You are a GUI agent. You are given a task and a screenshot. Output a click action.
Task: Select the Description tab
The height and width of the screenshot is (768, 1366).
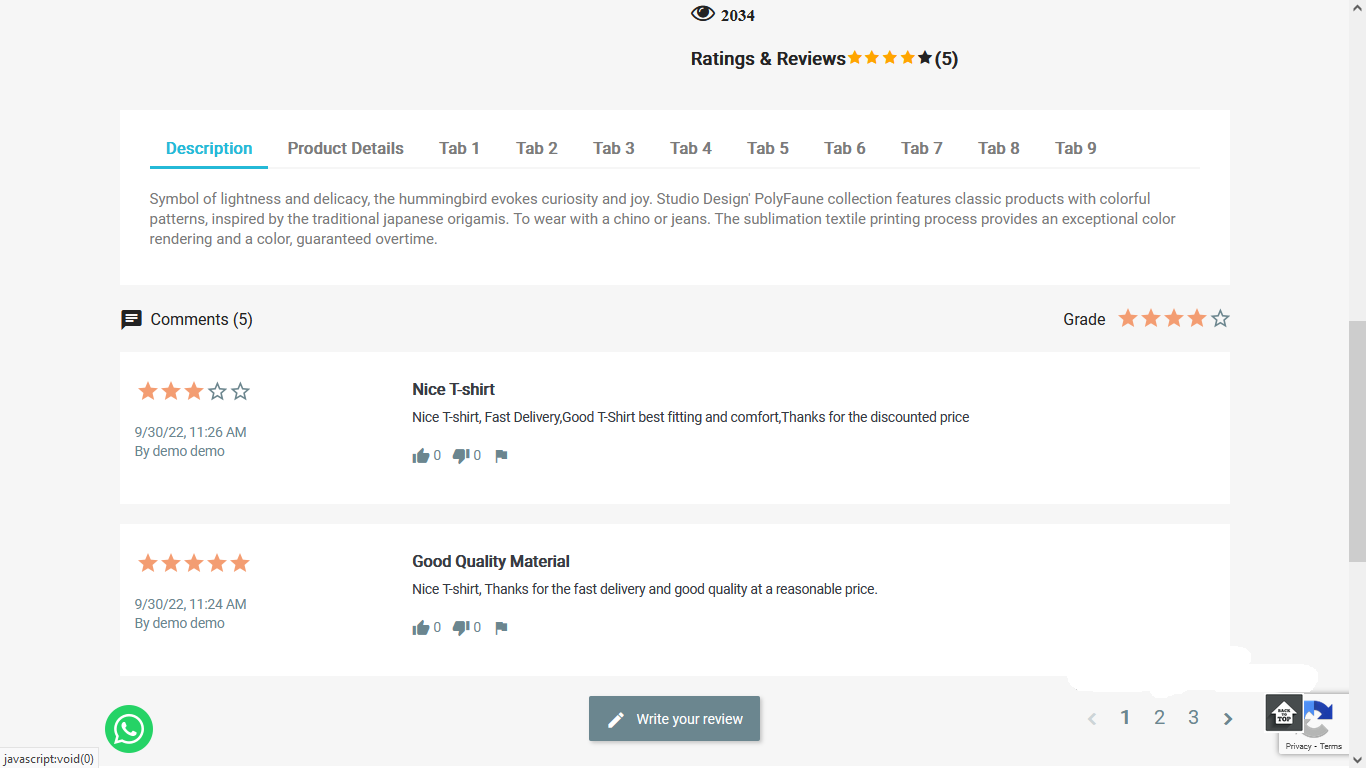pyautogui.click(x=209, y=148)
